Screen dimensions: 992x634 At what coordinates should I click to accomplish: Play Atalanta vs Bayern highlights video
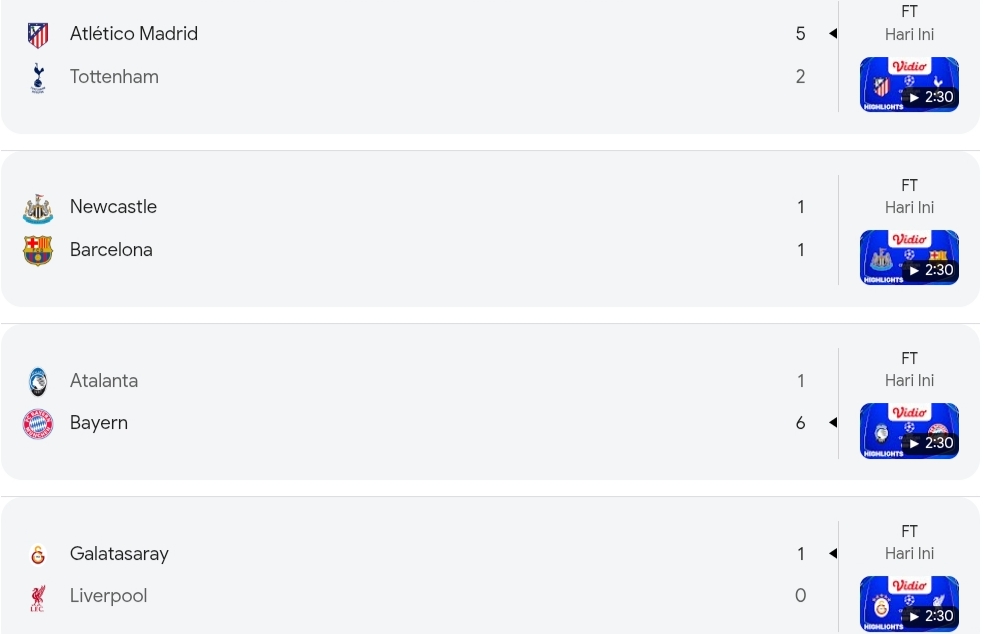pos(909,430)
